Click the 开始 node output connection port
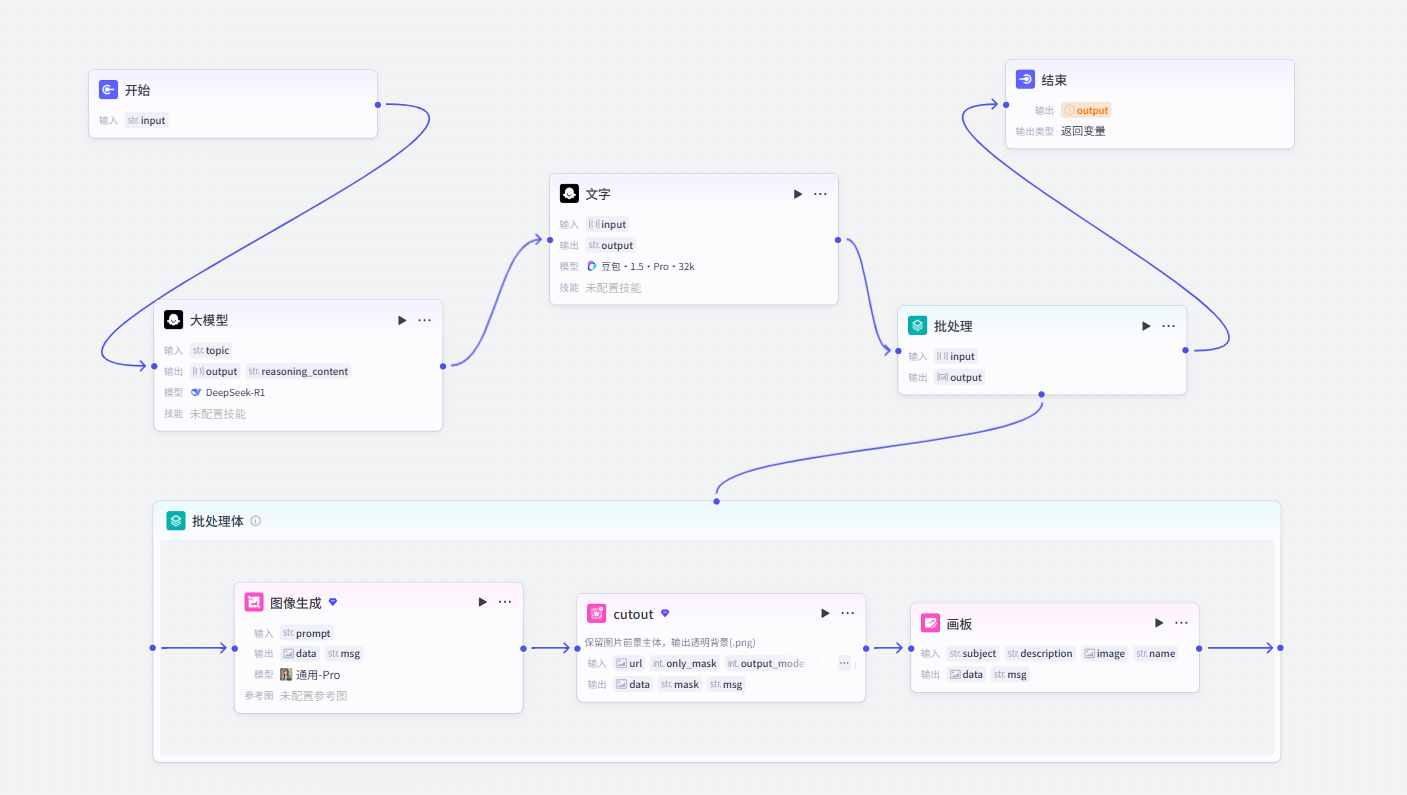 click(x=378, y=104)
